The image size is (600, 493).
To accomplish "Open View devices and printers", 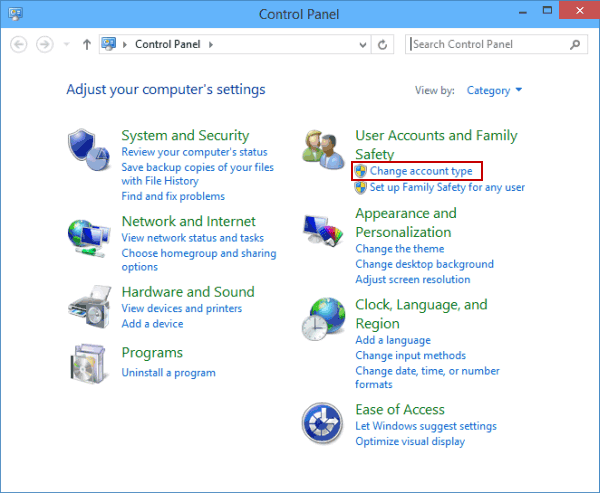I will 182,308.
